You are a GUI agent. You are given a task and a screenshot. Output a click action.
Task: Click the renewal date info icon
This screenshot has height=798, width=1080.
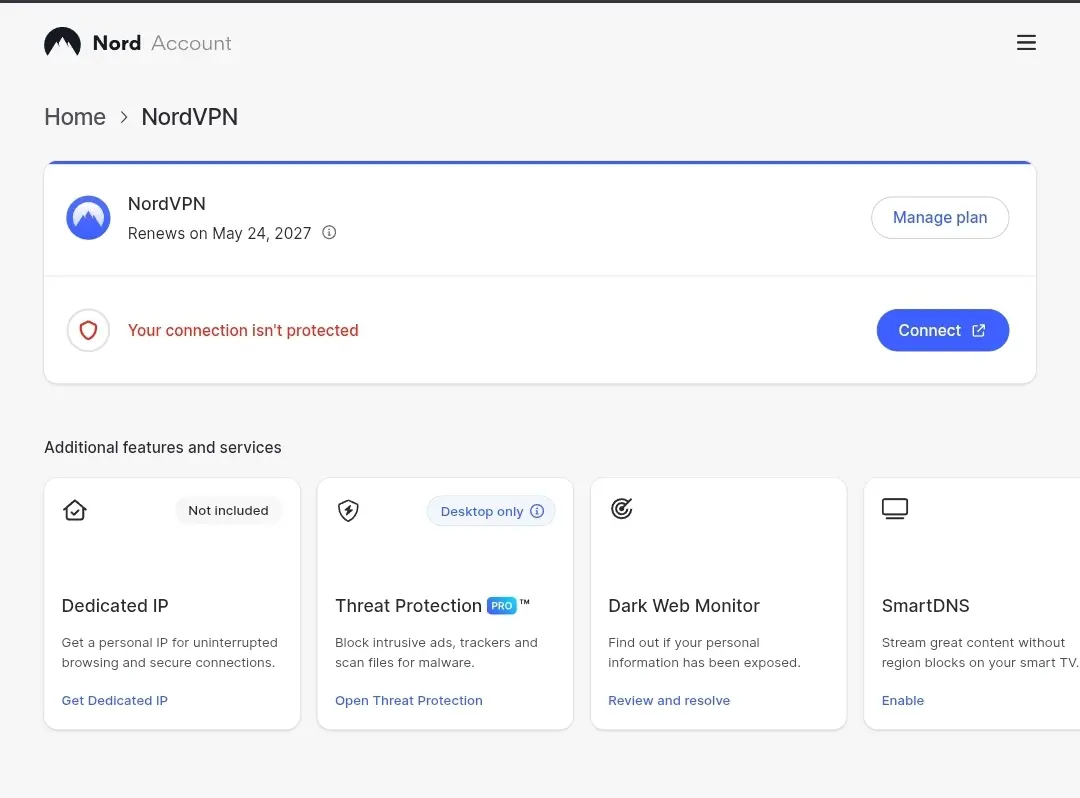(x=329, y=233)
